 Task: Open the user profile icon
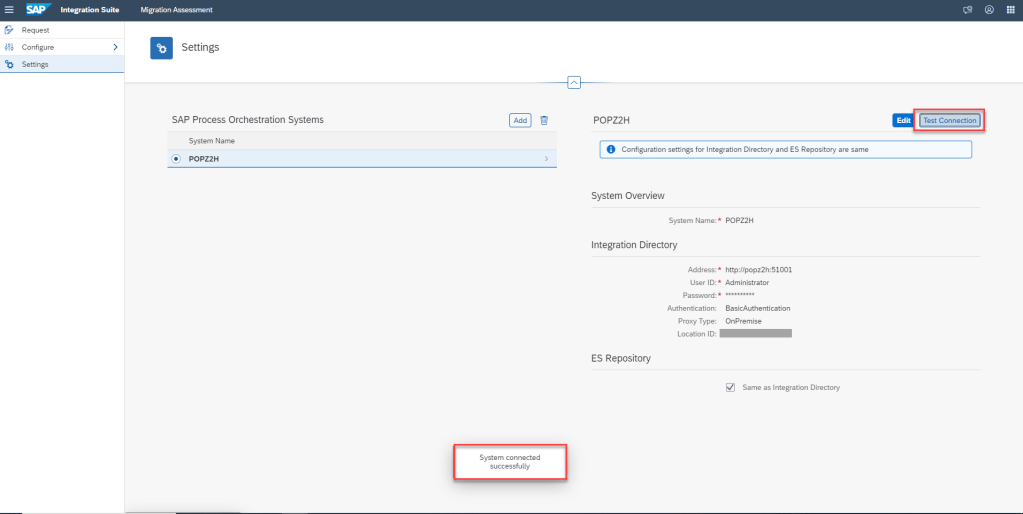tap(989, 10)
